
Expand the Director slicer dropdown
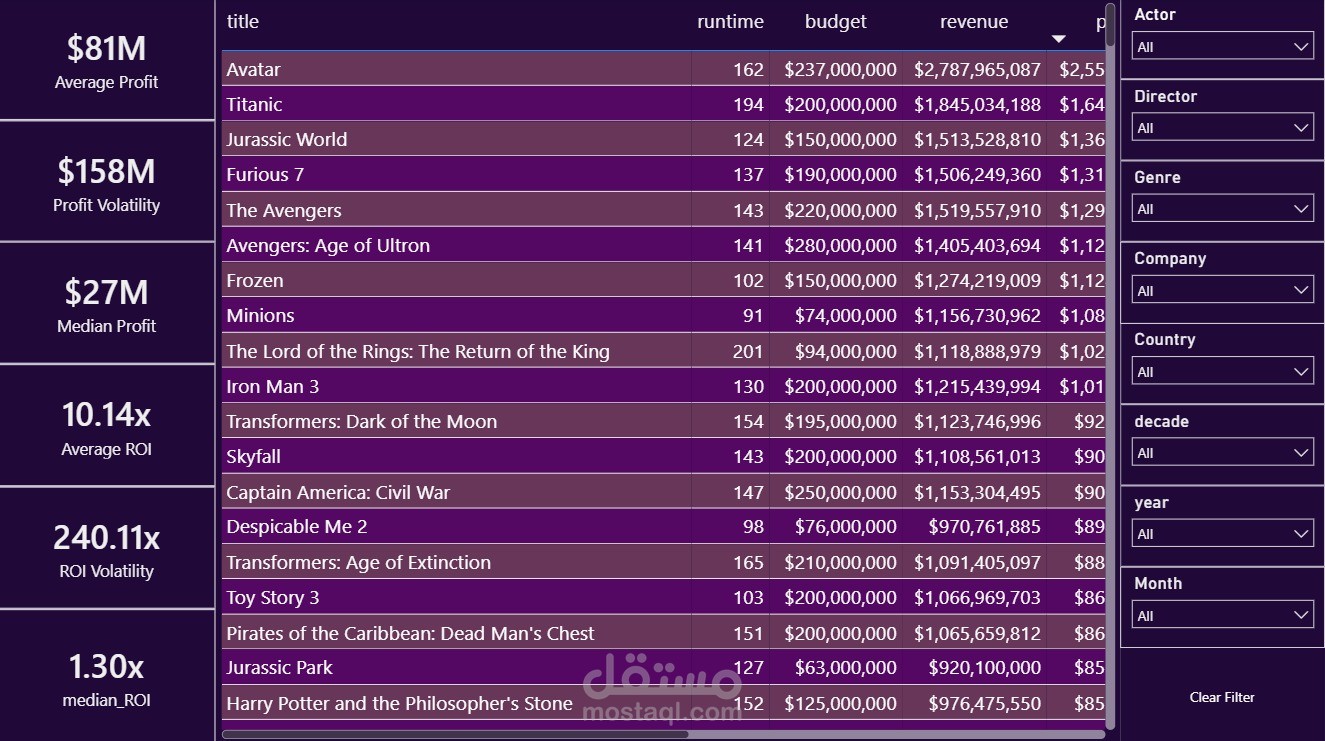tap(1222, 128)
